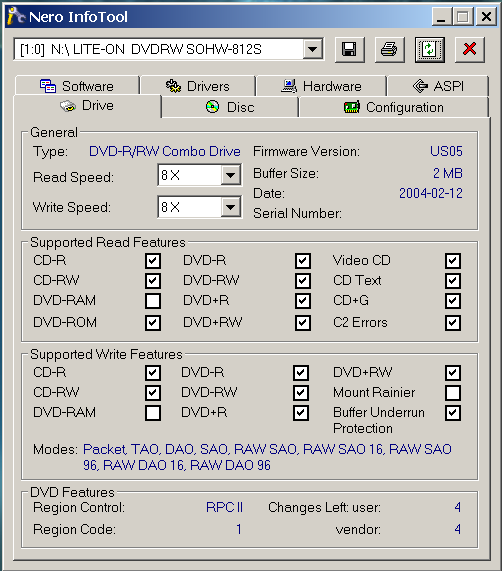This screenshot has width=502, height=571.
Task: Click the date value 2004-02-12
Action: pyautogui.click(x=431, y=193)
